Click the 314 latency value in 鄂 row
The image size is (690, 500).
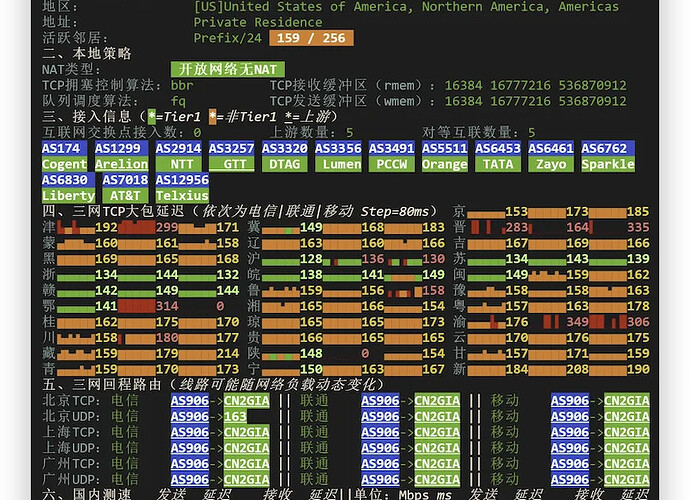[167, 306]
